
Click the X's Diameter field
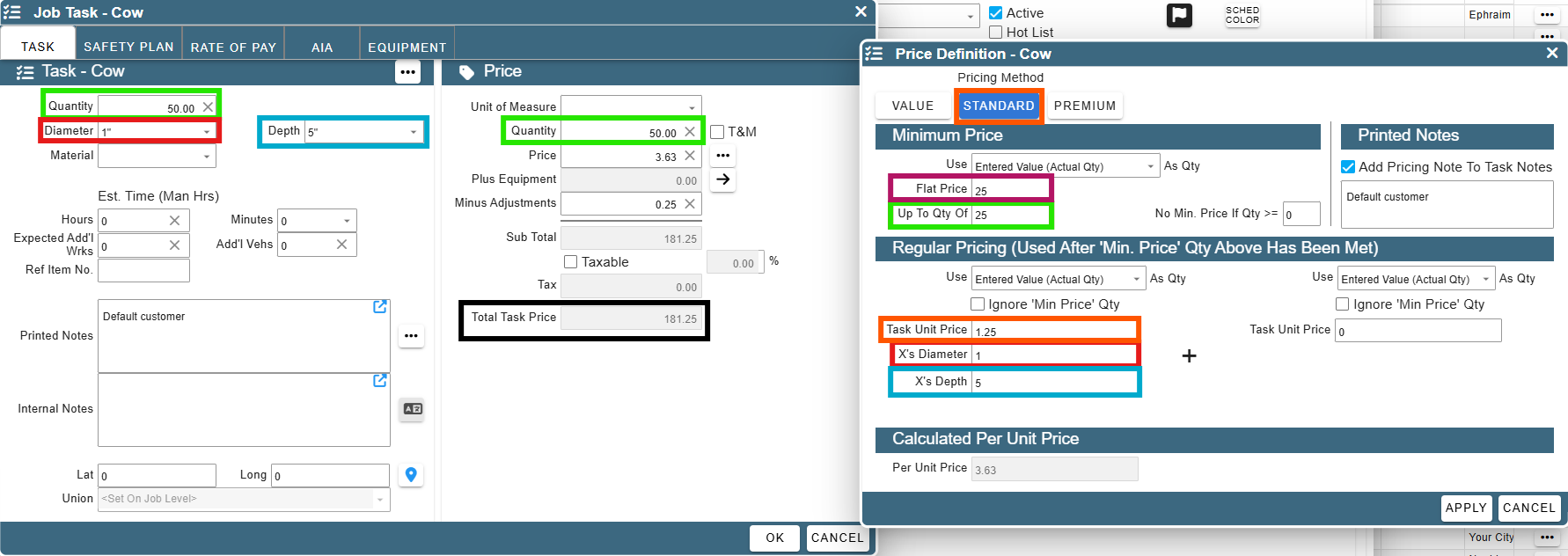(1054, 355)
